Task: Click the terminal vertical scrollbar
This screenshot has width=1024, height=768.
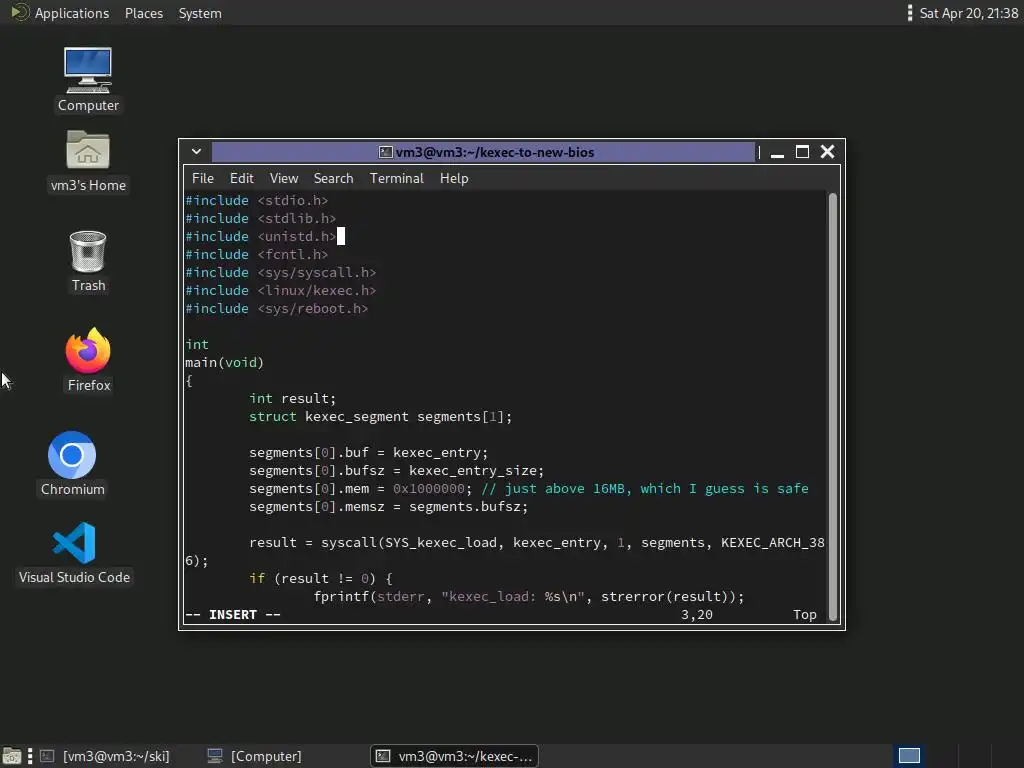Action: click(833, 406)
